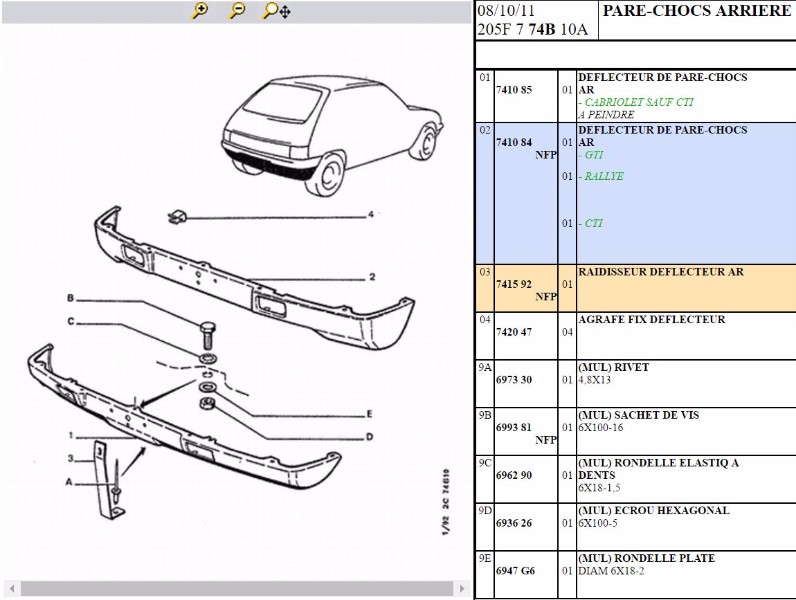Viewport: 796px width, 600px height.
Task: Click the zoom out magnifier icon
Action: coord(237,11)
